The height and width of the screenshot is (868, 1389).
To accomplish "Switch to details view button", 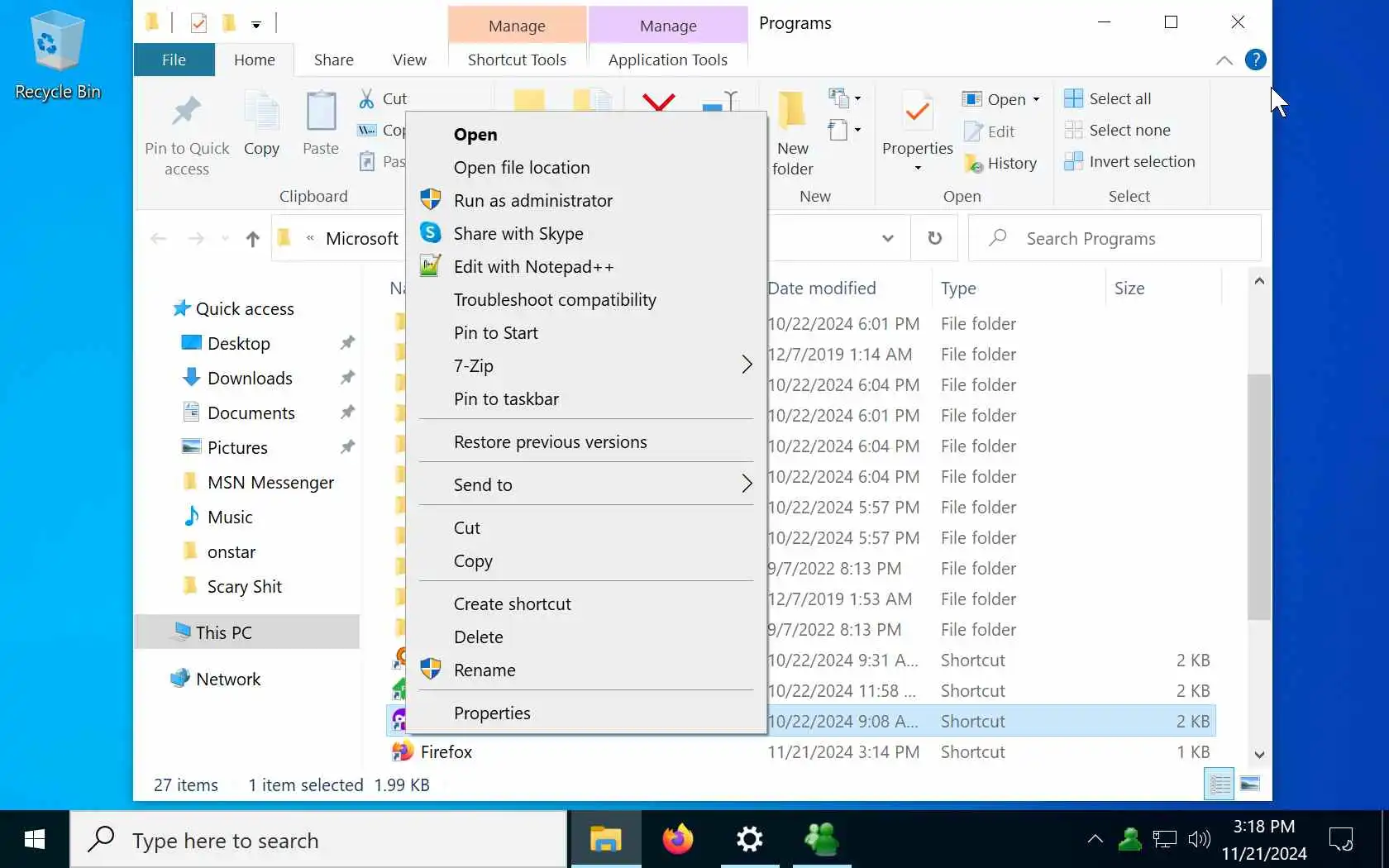I will click(x=1220, y=784).
